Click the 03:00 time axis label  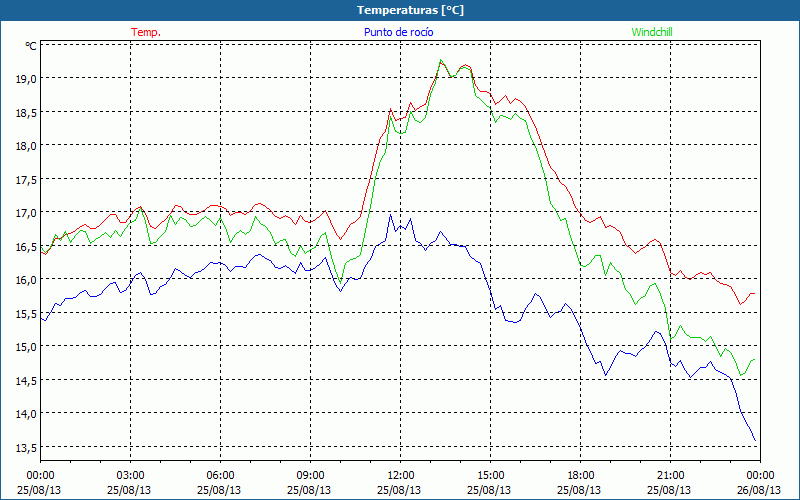(x=131, y=475)
